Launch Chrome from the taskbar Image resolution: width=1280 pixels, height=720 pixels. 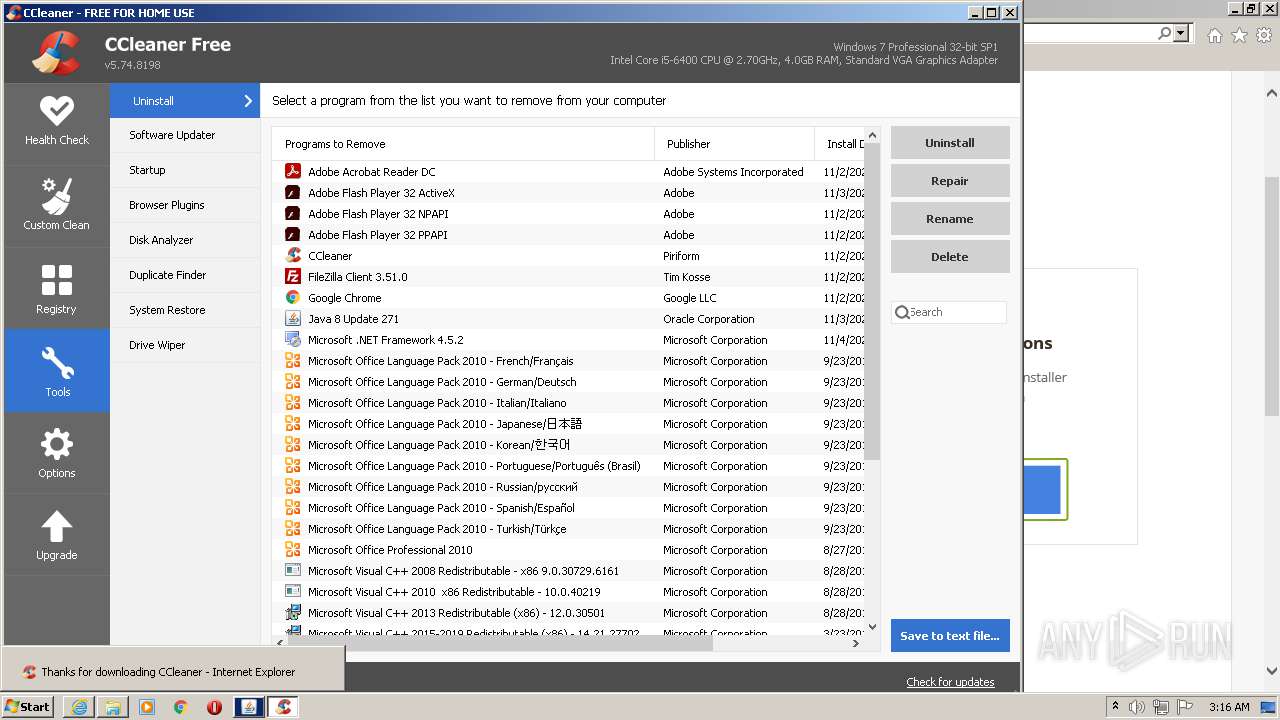(181, 707)
